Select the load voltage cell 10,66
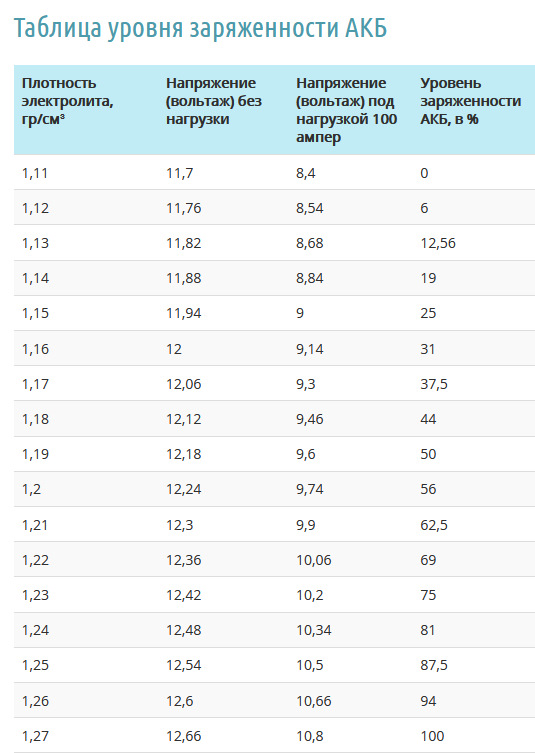535x753 pixels. coord(314,701)
